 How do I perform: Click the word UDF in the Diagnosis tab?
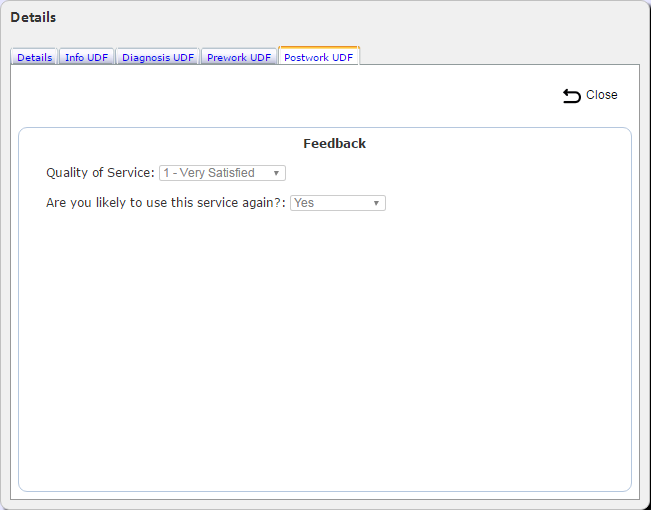pyautogui.click(x=184, y=57)
